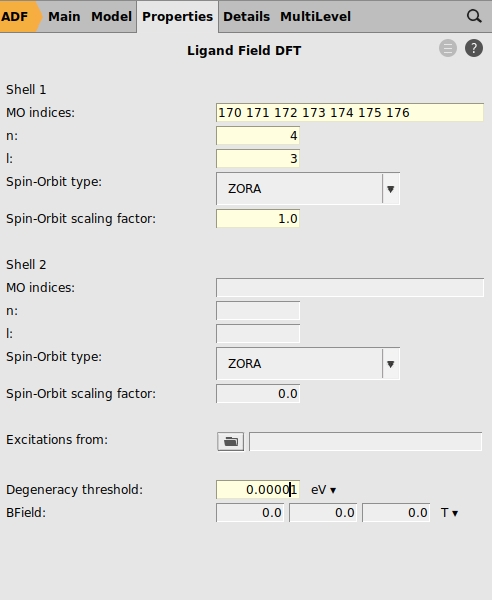Click Shell 1 l field with value 3
Image resolution: width=492 pixels, height=600 pixels.
coord(258,158)
